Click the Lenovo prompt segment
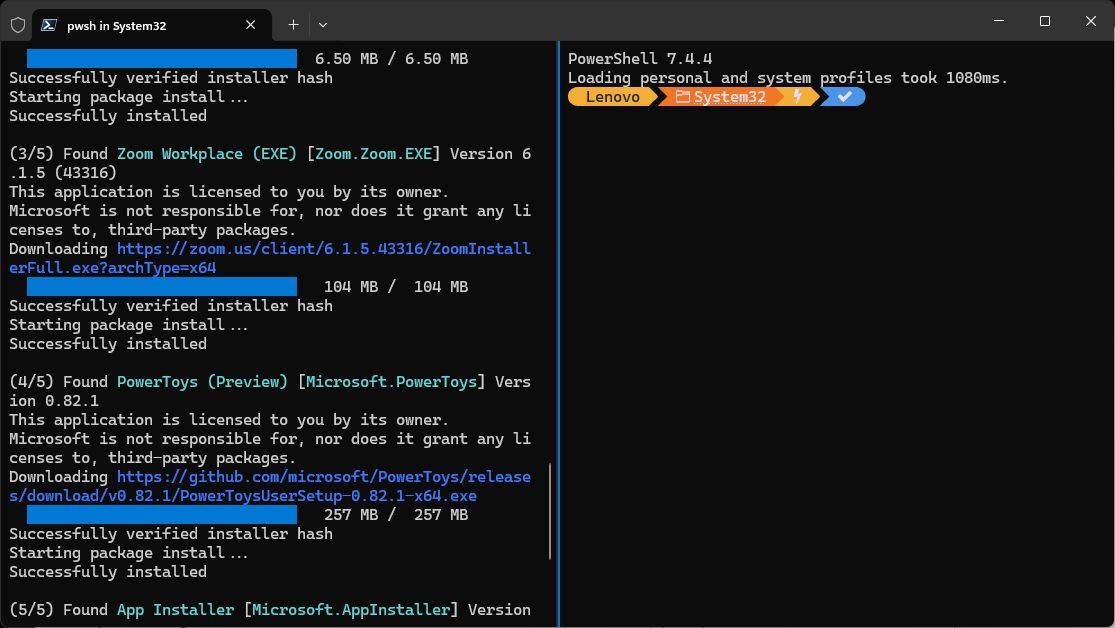The width and height of the screenshot is (1115, 628). (x=612, y=97)
